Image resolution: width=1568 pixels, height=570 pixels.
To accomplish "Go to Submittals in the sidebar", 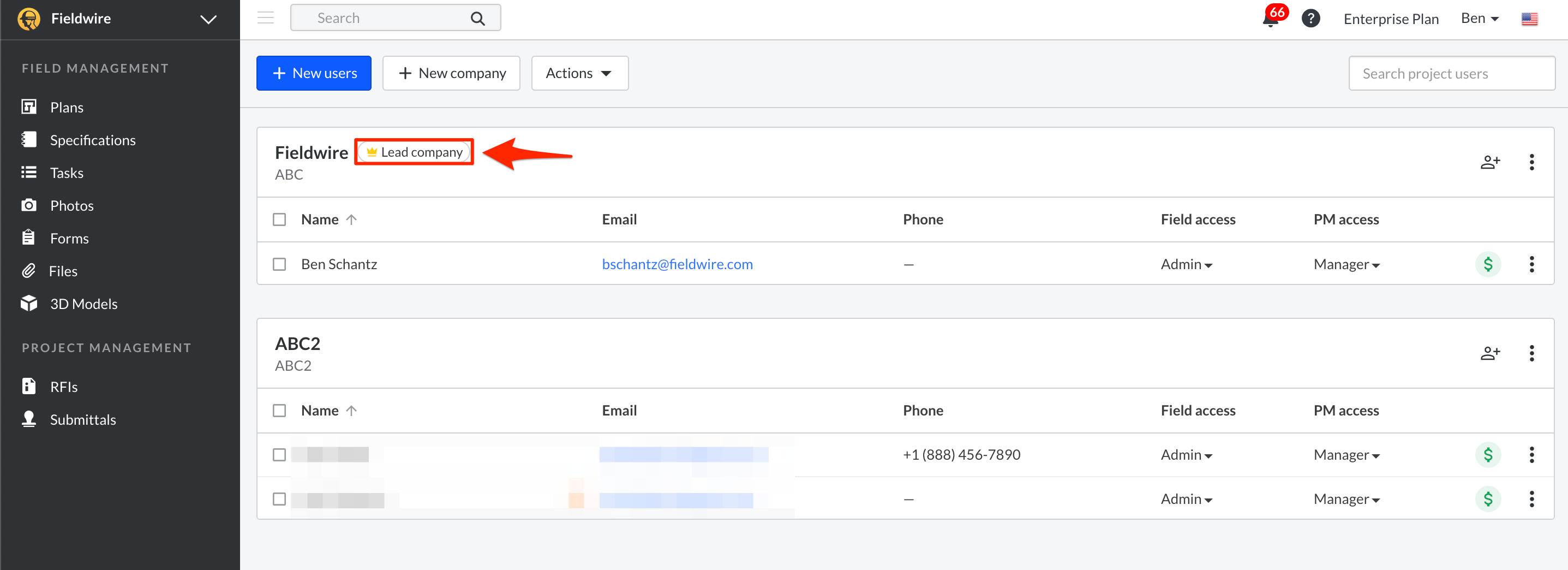I will coord(82,419).
